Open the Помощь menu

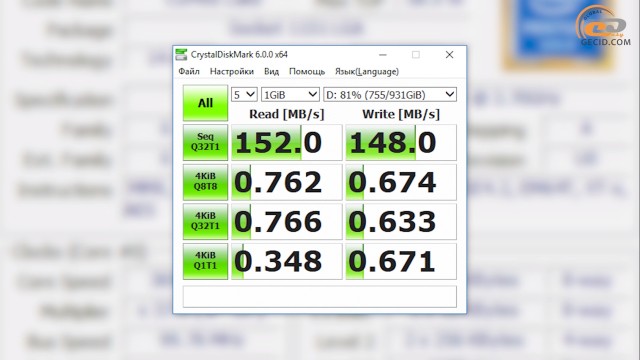pos(307,71)
